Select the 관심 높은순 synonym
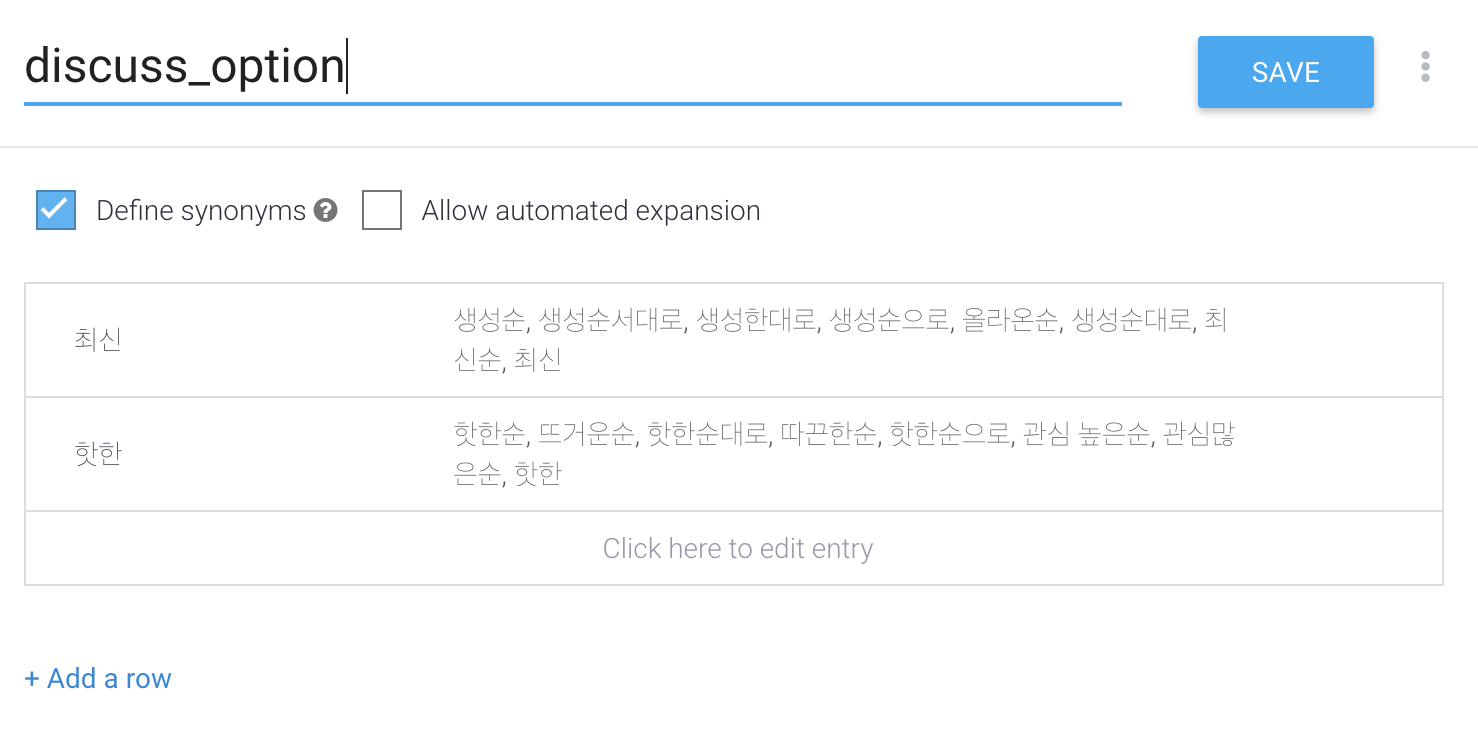This screenshot has height=746, width=1478. click(1086, 435)
